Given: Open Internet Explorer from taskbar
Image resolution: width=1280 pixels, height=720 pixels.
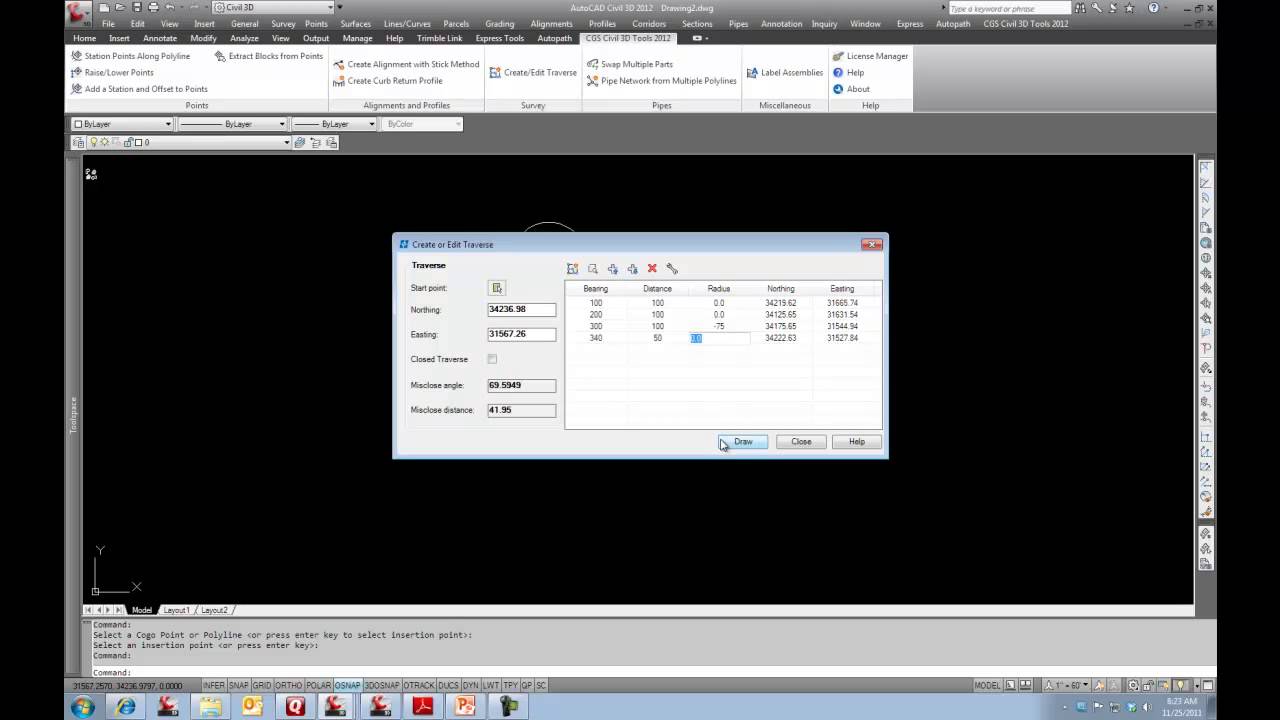Looking at the screenshot, I should [126, 706].
